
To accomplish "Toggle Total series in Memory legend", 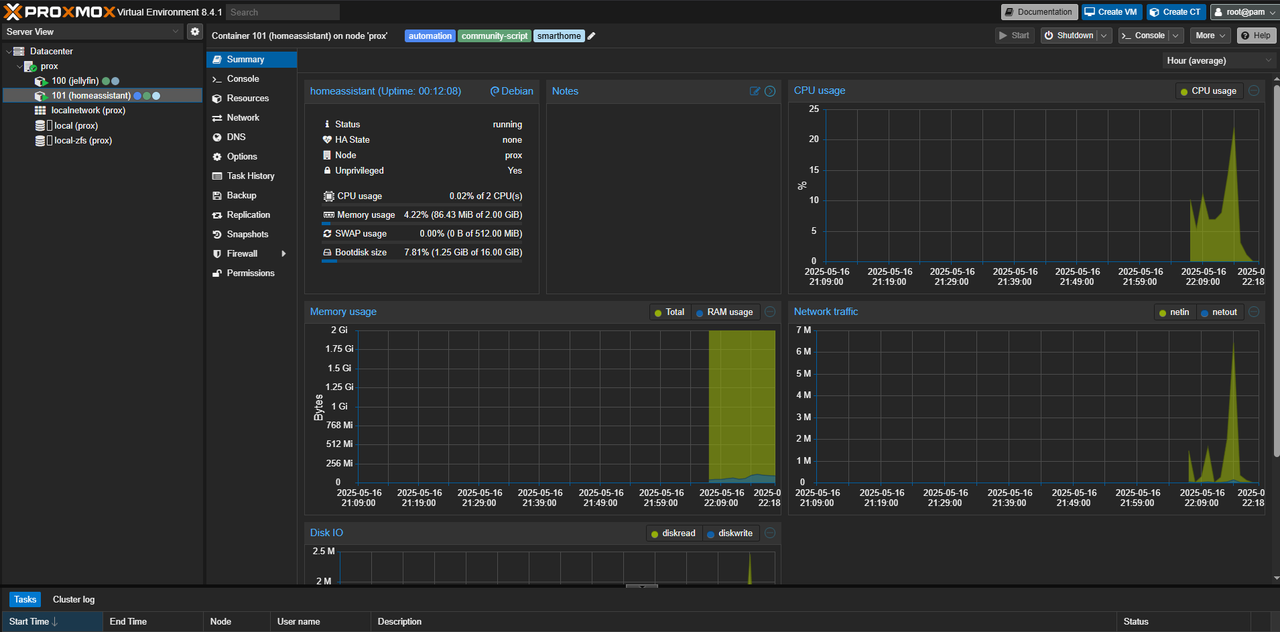I will (670, 312).
